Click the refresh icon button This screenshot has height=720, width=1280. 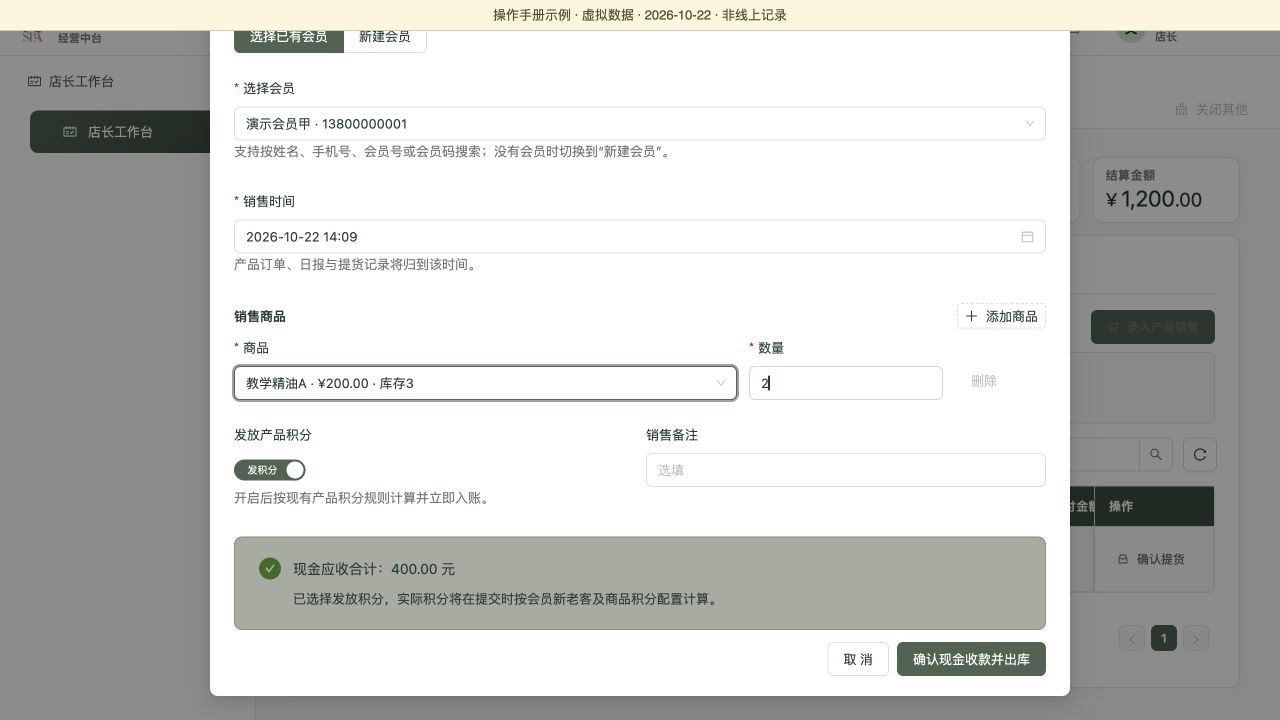point(1200,454)
